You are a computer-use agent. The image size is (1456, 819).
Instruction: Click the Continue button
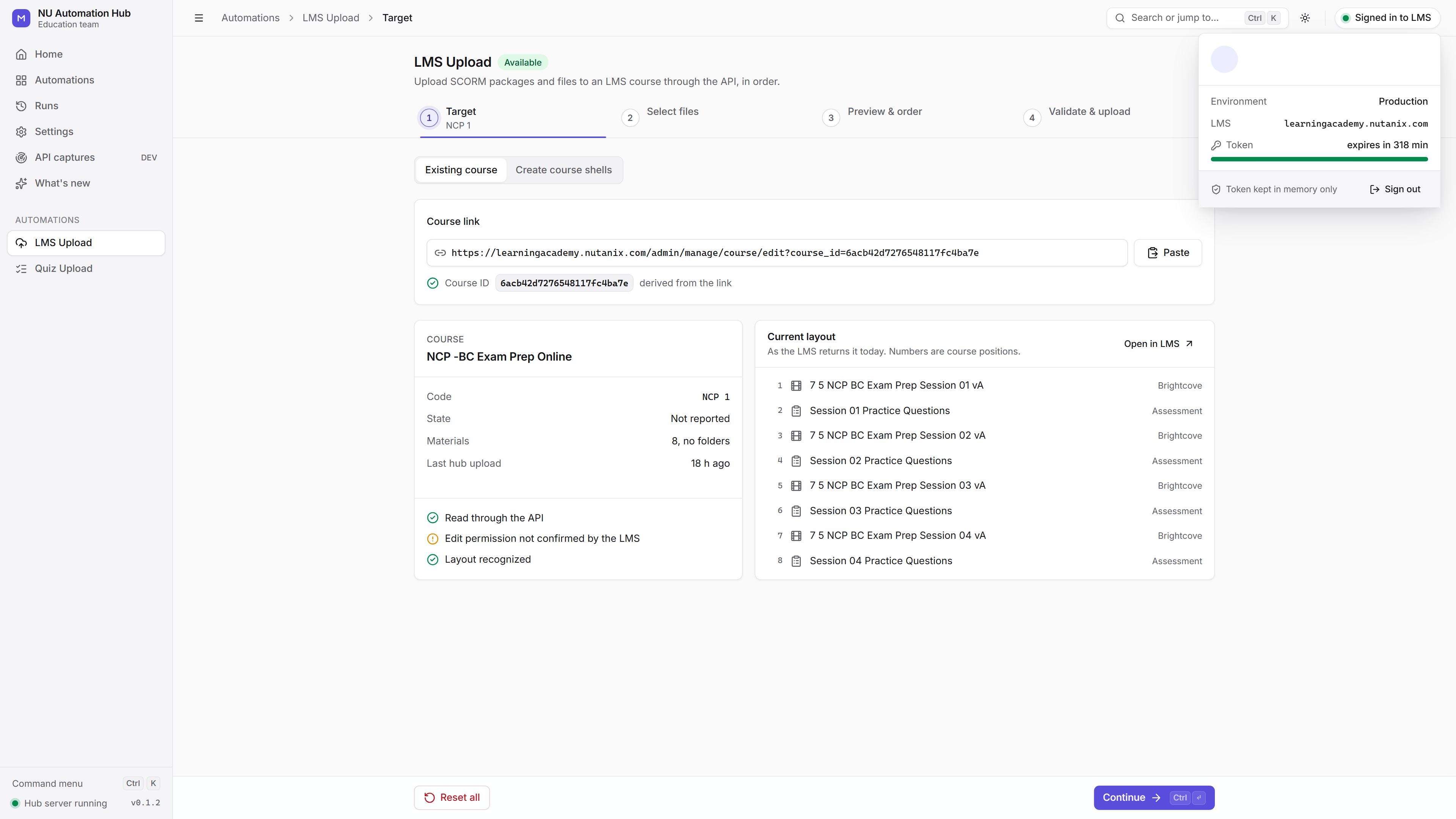(1153, 797)
